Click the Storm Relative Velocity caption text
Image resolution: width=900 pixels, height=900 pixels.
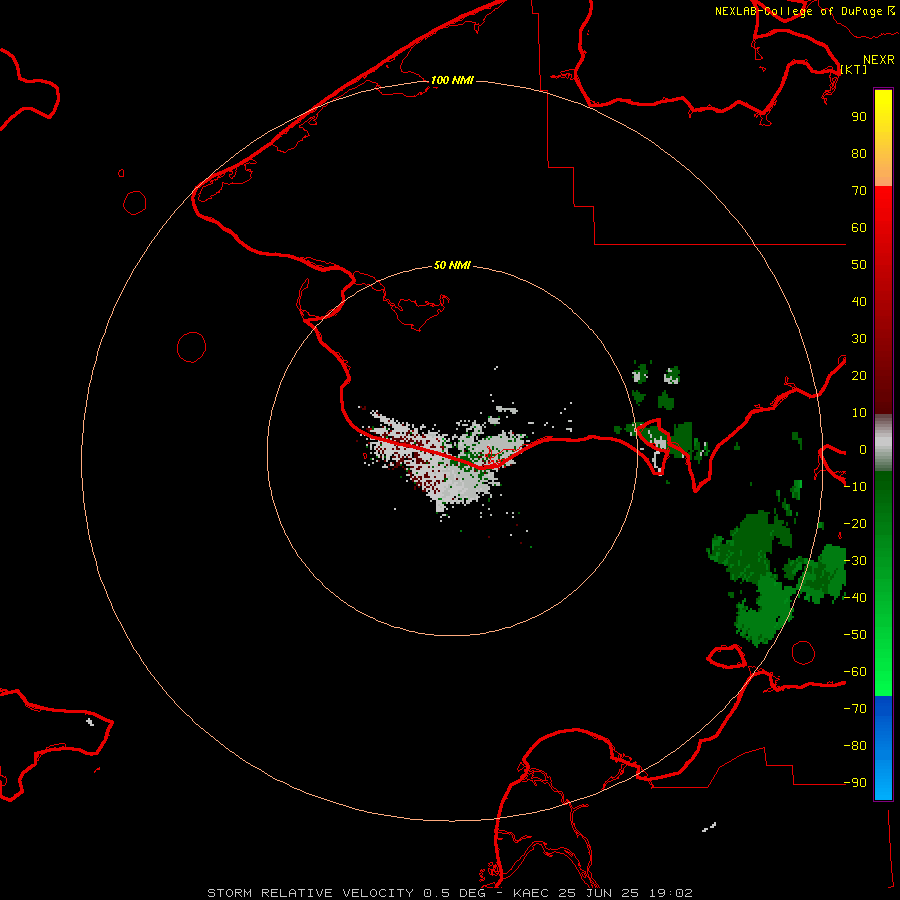point(450,893)
